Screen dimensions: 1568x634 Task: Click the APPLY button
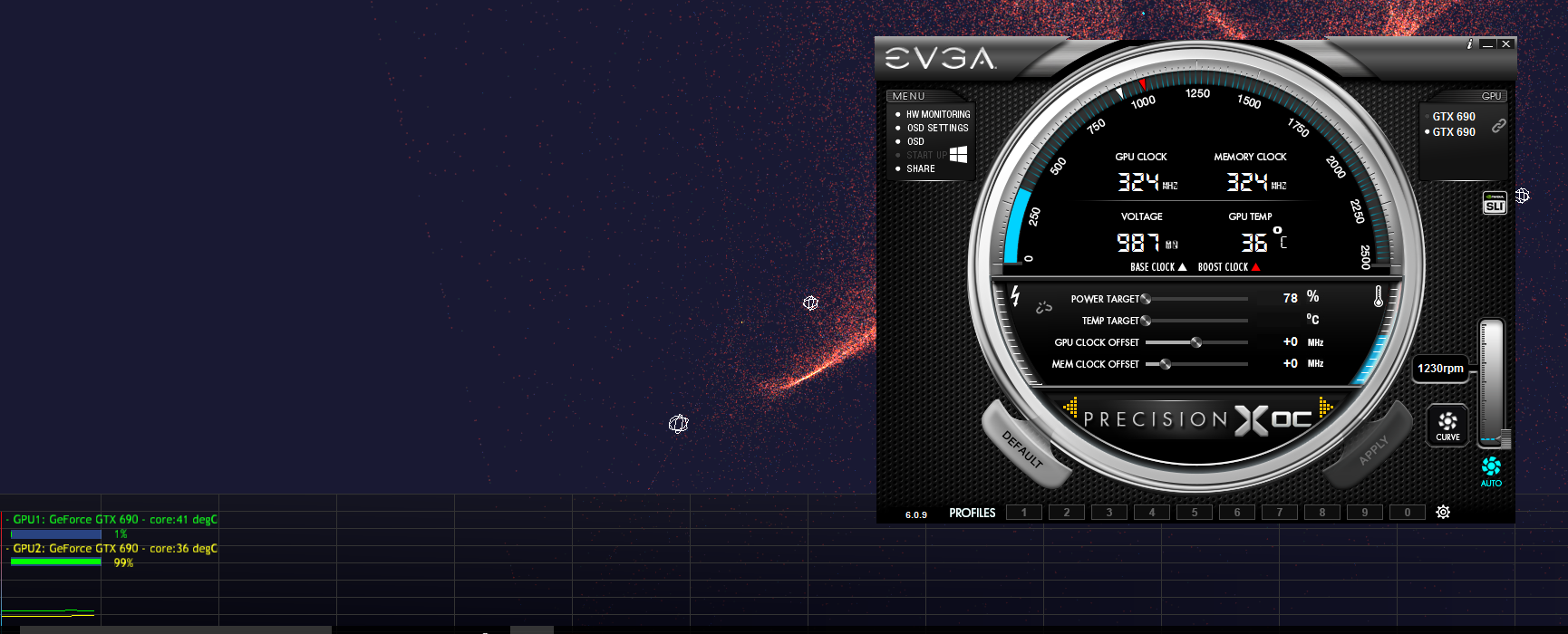click(1372, 448)
